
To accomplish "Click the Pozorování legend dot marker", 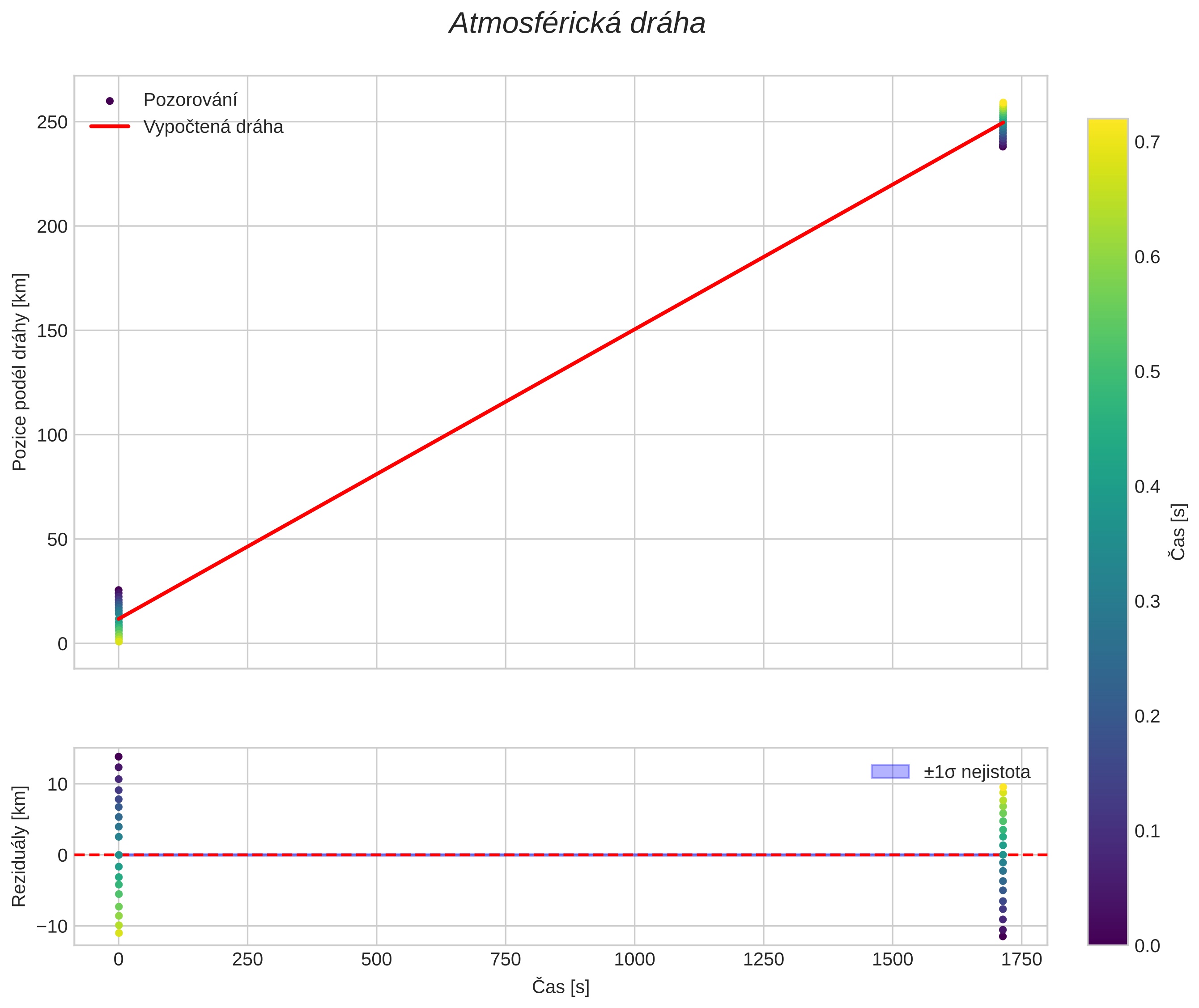I will tap(110, 101).
